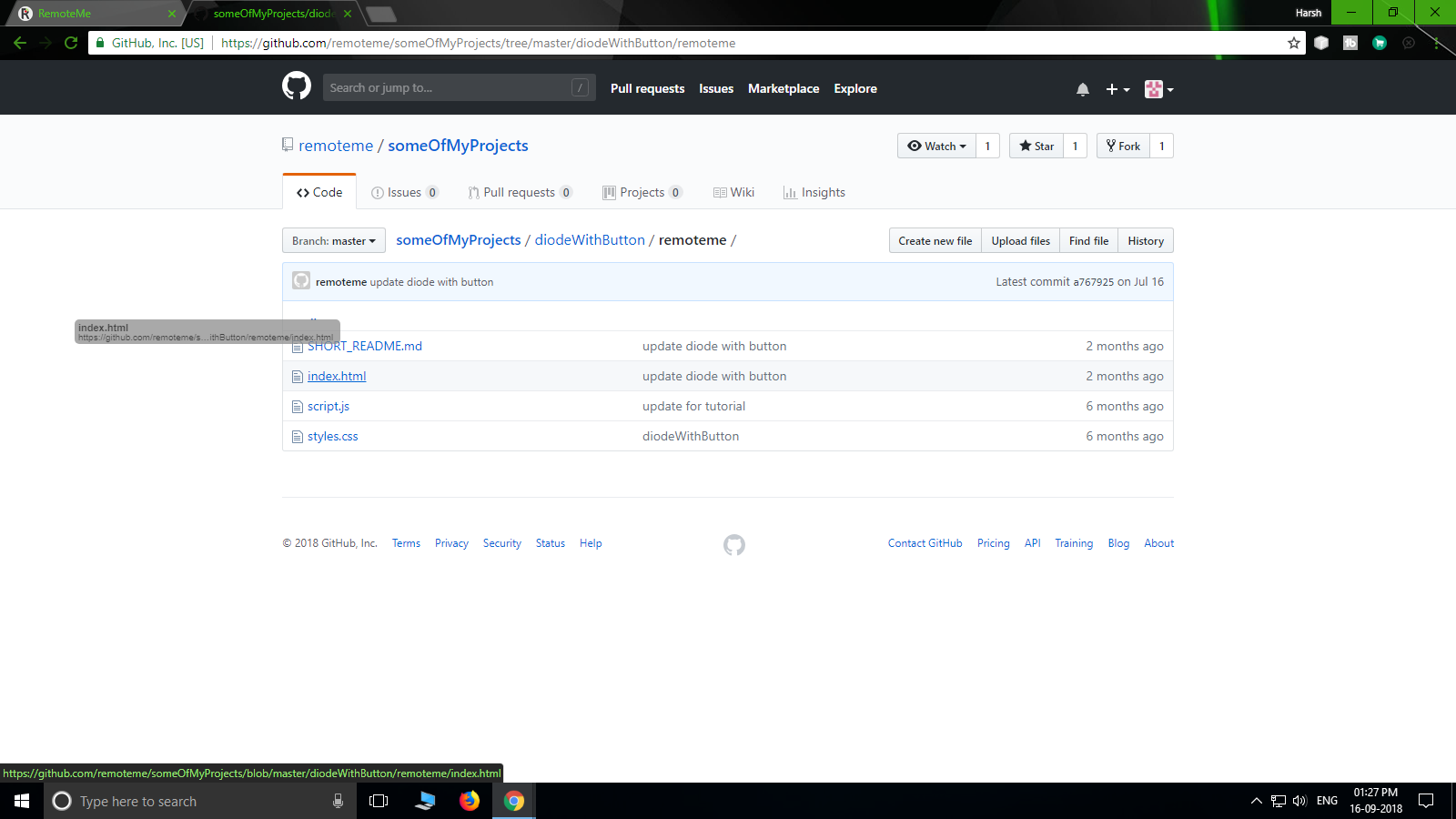The width and height of the screenshot is (1456, 819).
Task: Open styles.css file
Action: [333, 436]
